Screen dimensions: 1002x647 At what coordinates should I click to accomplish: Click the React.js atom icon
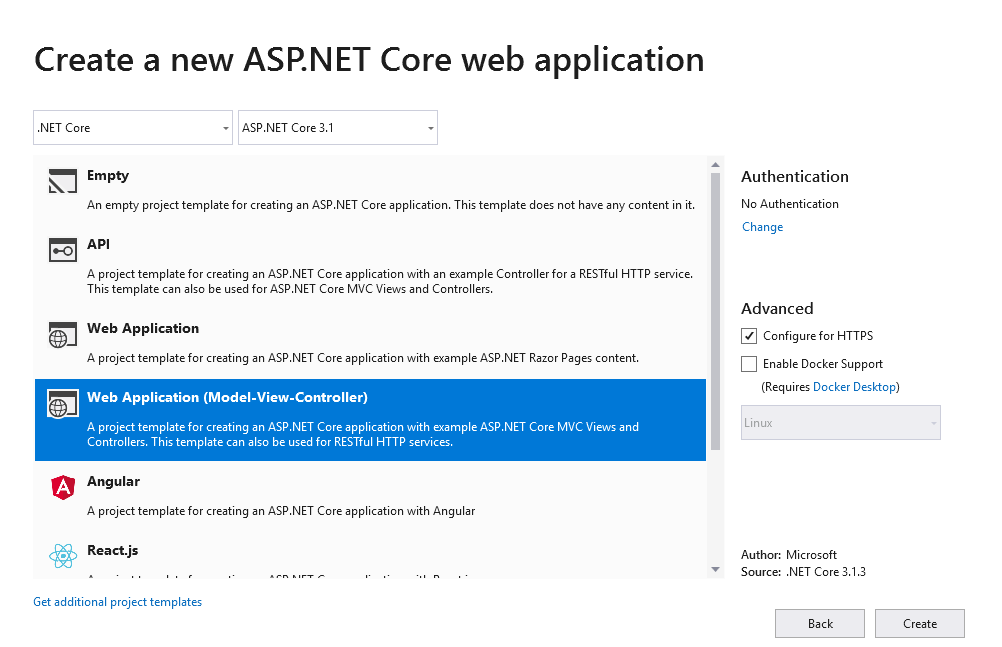click(x=63, y=556)
